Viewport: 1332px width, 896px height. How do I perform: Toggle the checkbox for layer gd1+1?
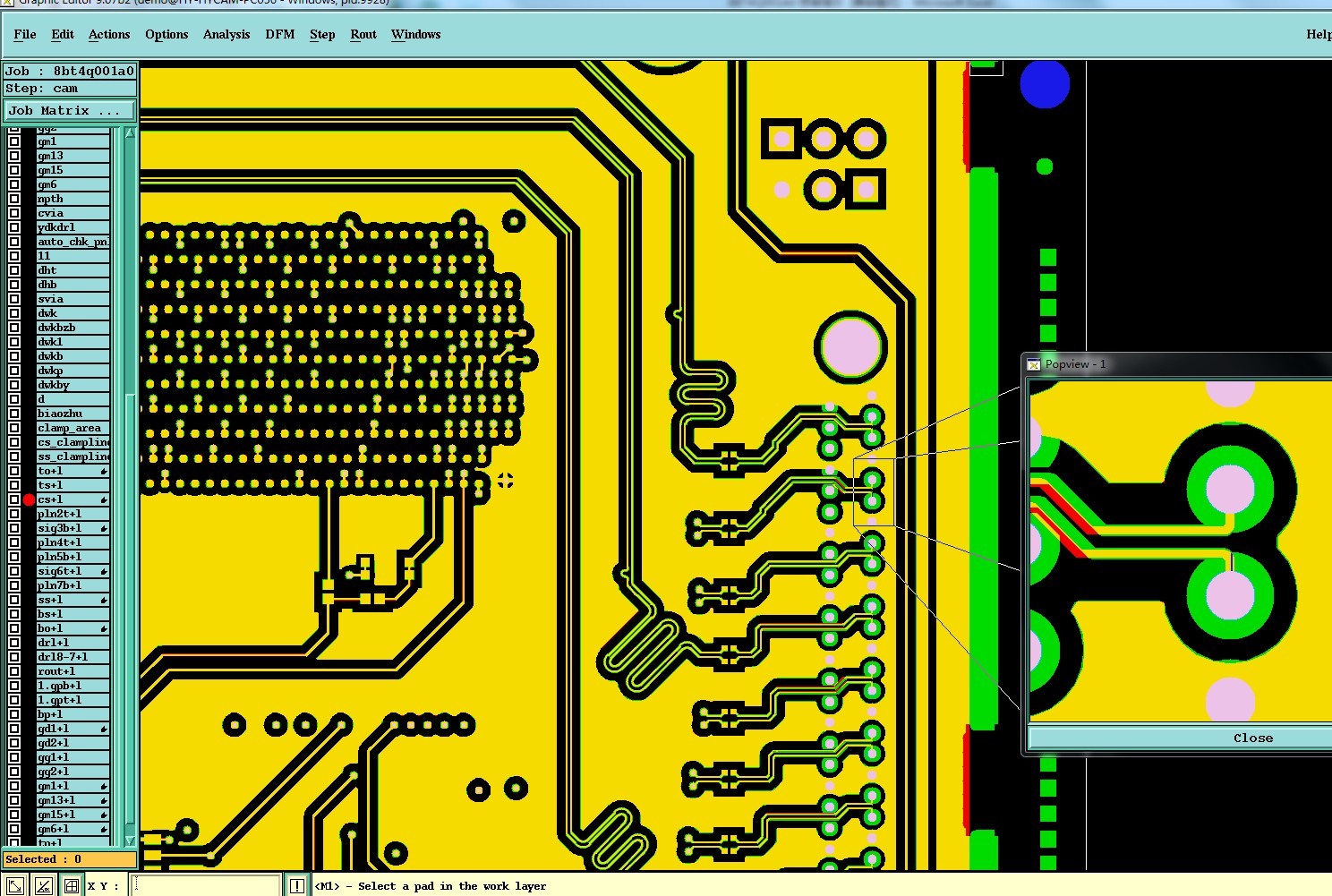[14, 729]
